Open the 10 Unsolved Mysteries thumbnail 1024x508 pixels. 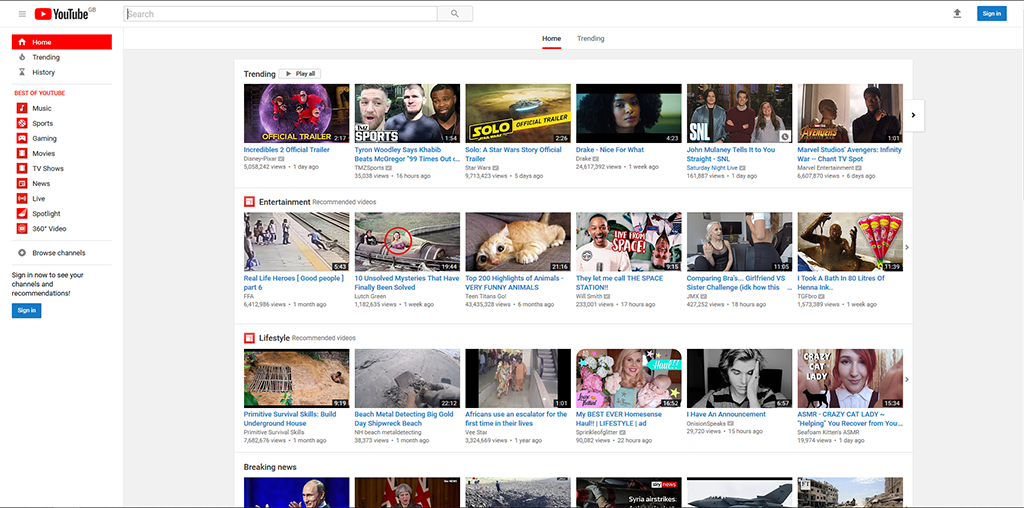tap(408, 242)
